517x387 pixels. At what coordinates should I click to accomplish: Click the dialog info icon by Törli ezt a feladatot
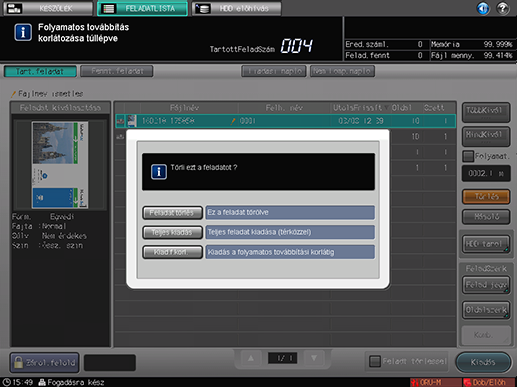point(159,172)
